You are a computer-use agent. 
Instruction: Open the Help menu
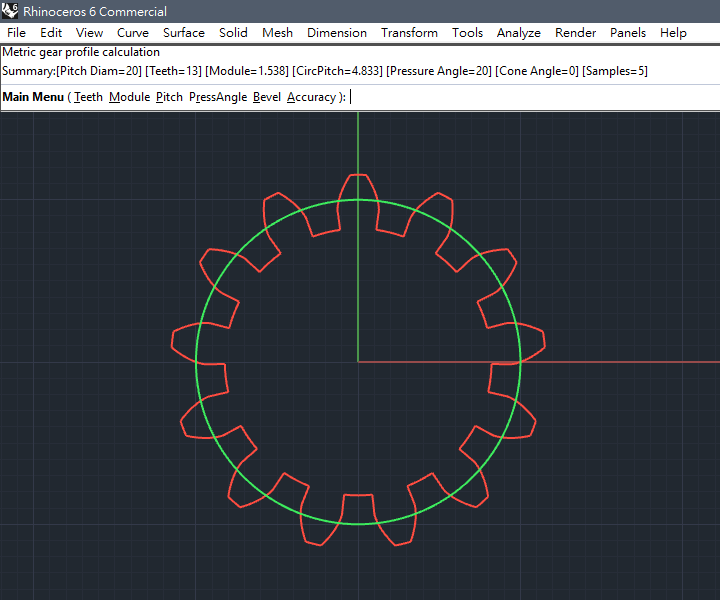[x=673, y=33]
